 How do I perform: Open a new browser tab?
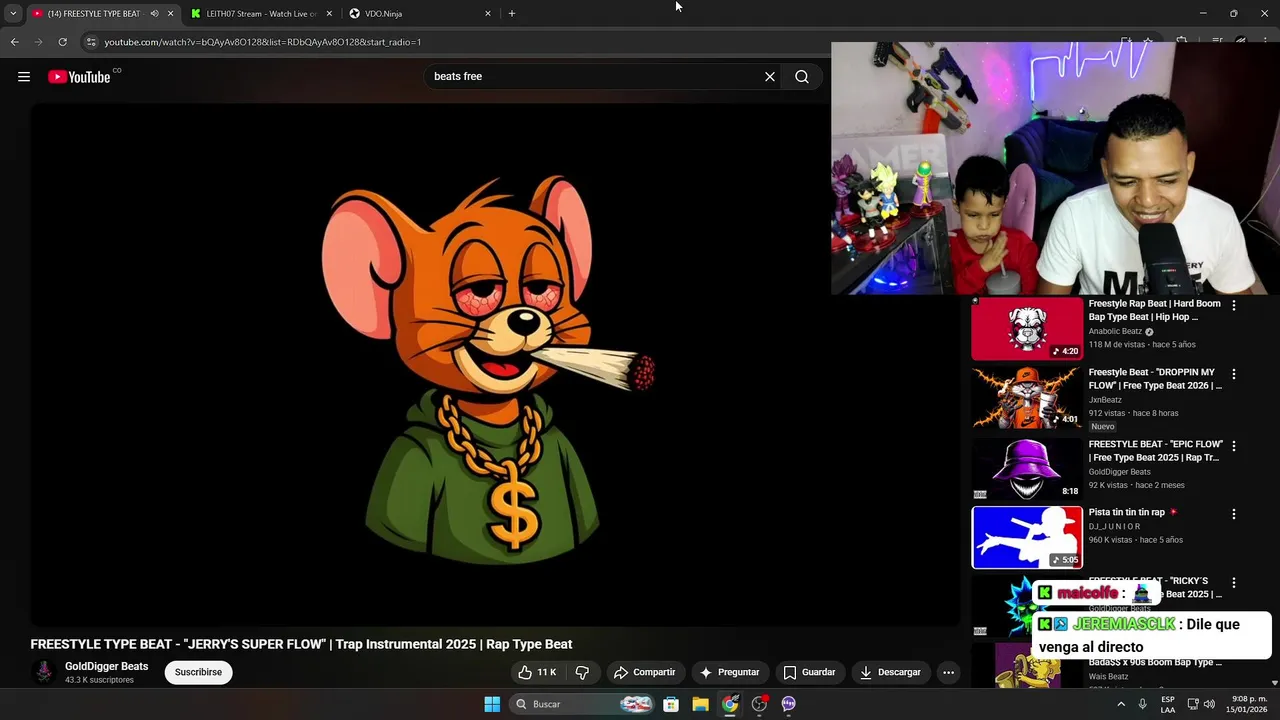pyautogui.click(x=512, y=14)
